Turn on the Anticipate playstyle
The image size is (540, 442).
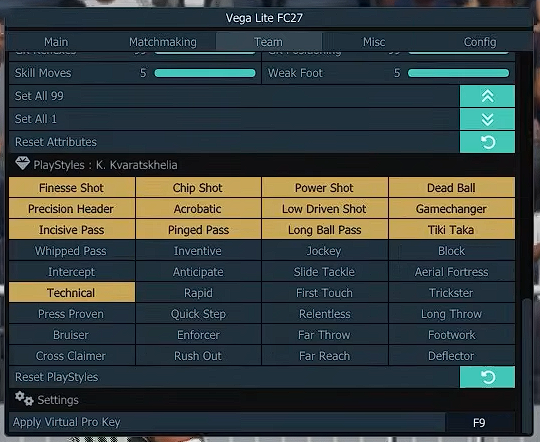coord(198,272)
